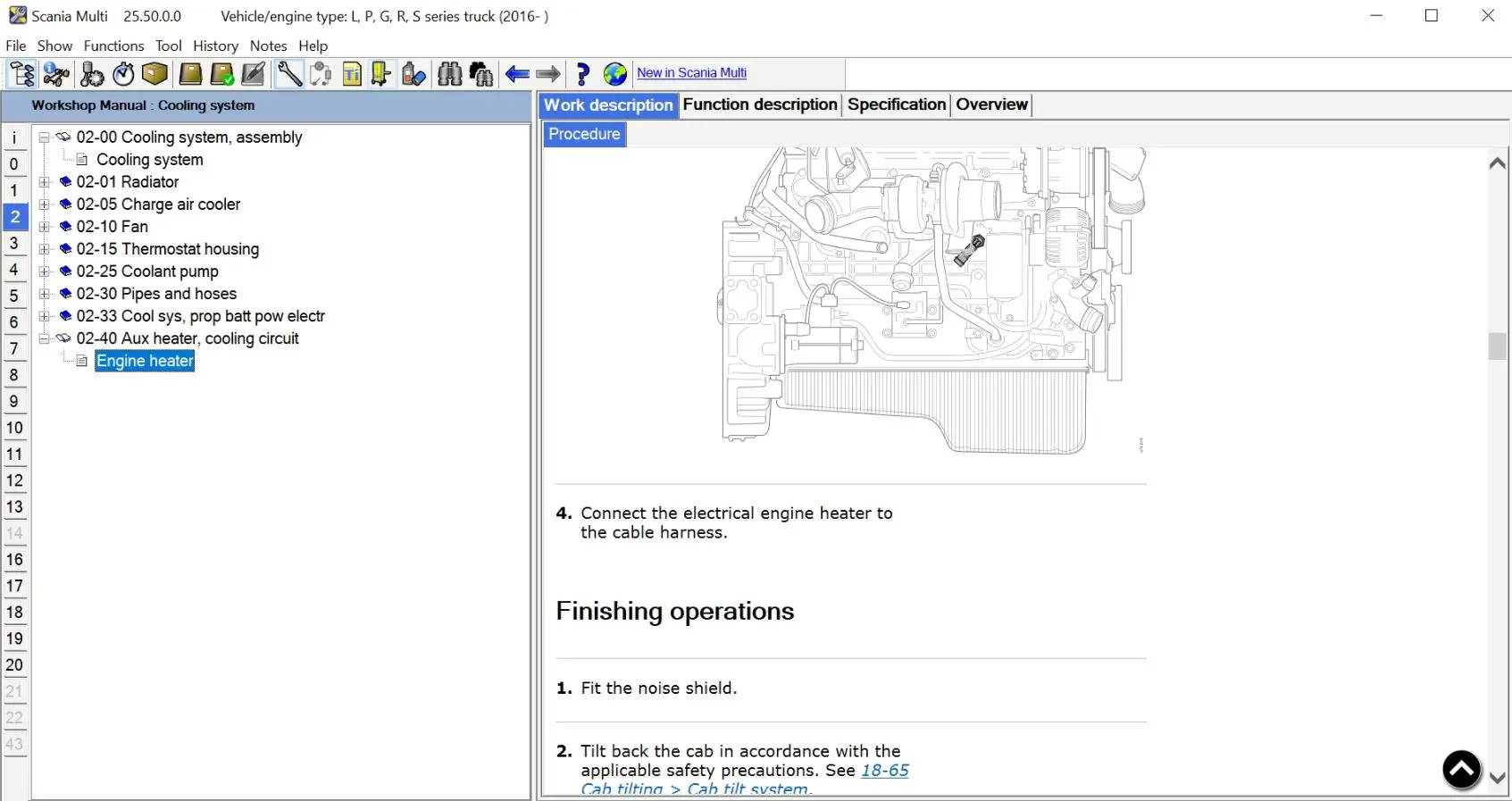The width and height of the screenshot is (1512, 801).
Task: Click the blue back arrow
Action: (517, 74)
